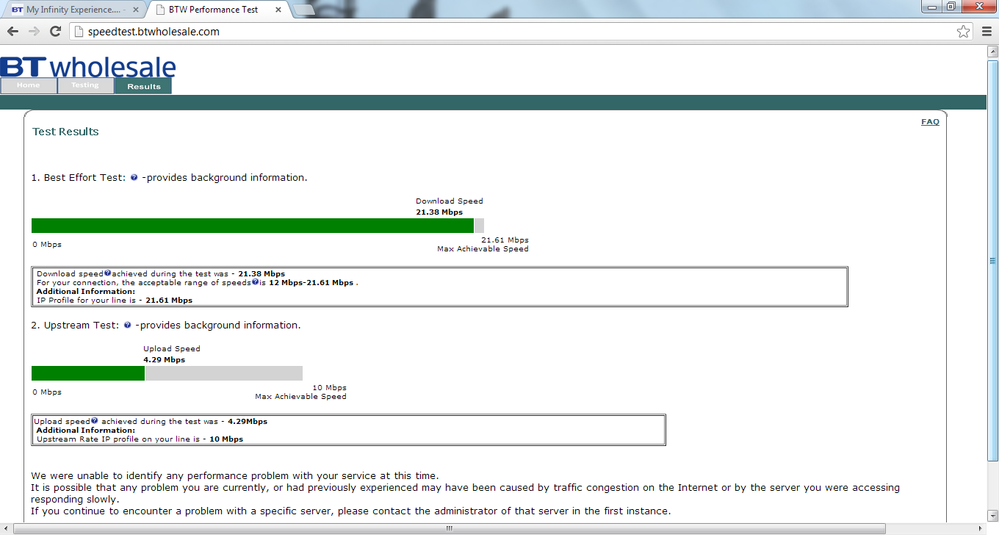Maximize the Chrome window
999x535 pixels.
pyautogui.click(x=951, y=6)
